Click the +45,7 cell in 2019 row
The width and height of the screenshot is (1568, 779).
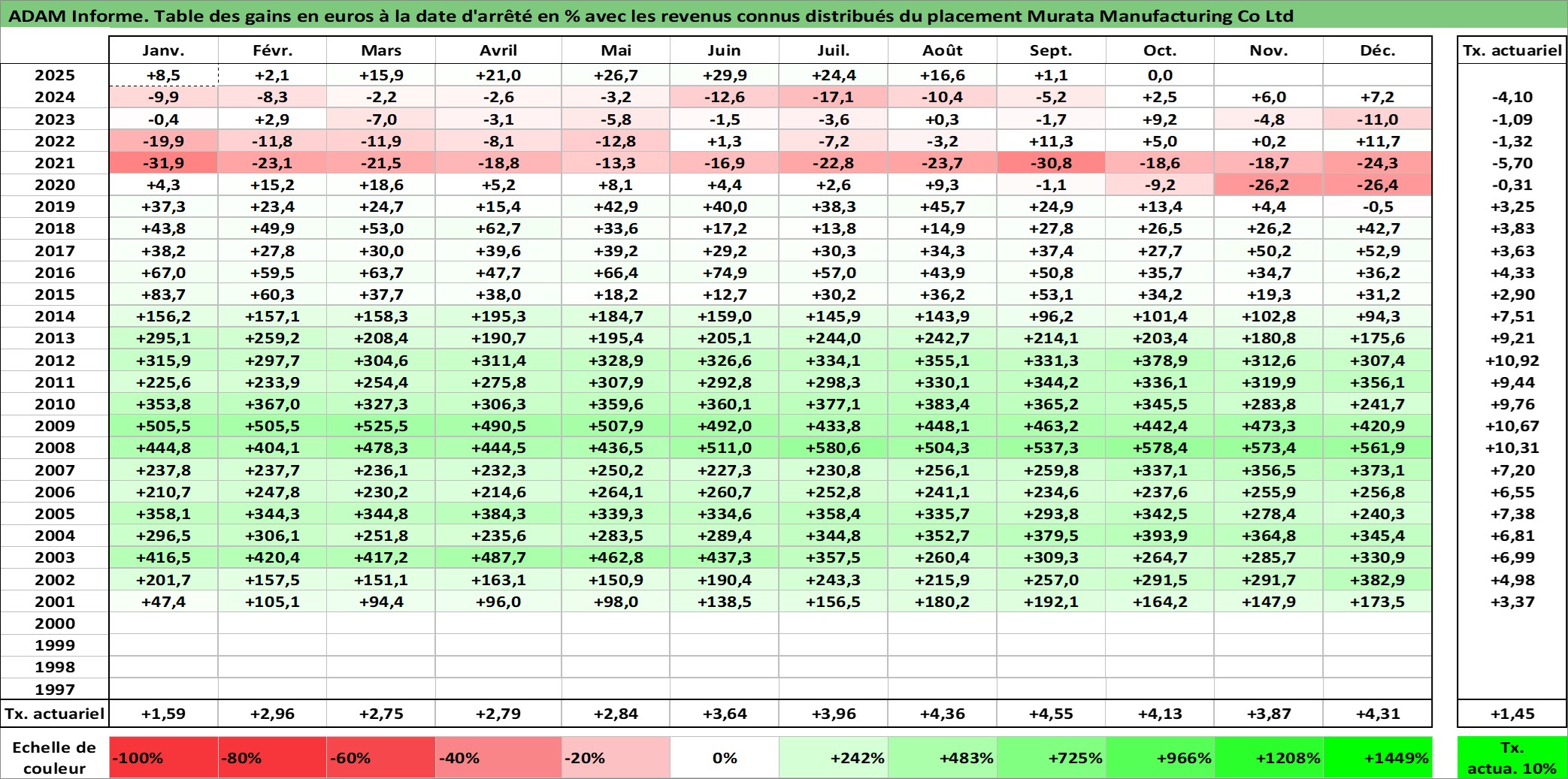[x=943, y=207]
